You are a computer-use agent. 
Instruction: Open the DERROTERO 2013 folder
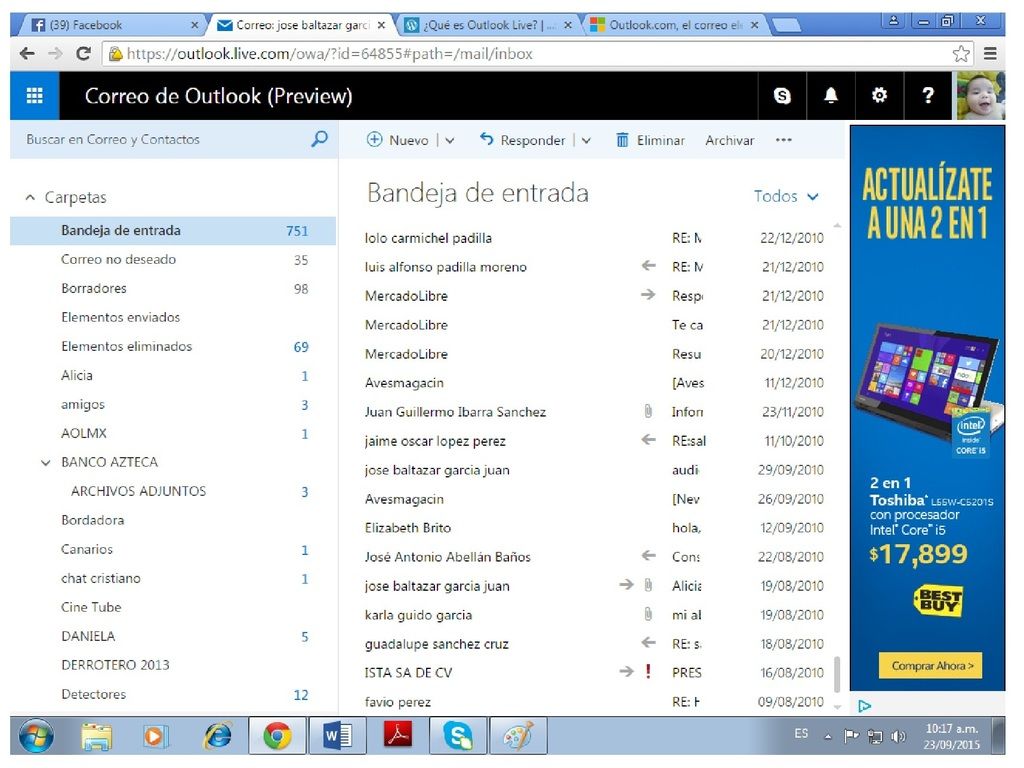coord(173,665)
